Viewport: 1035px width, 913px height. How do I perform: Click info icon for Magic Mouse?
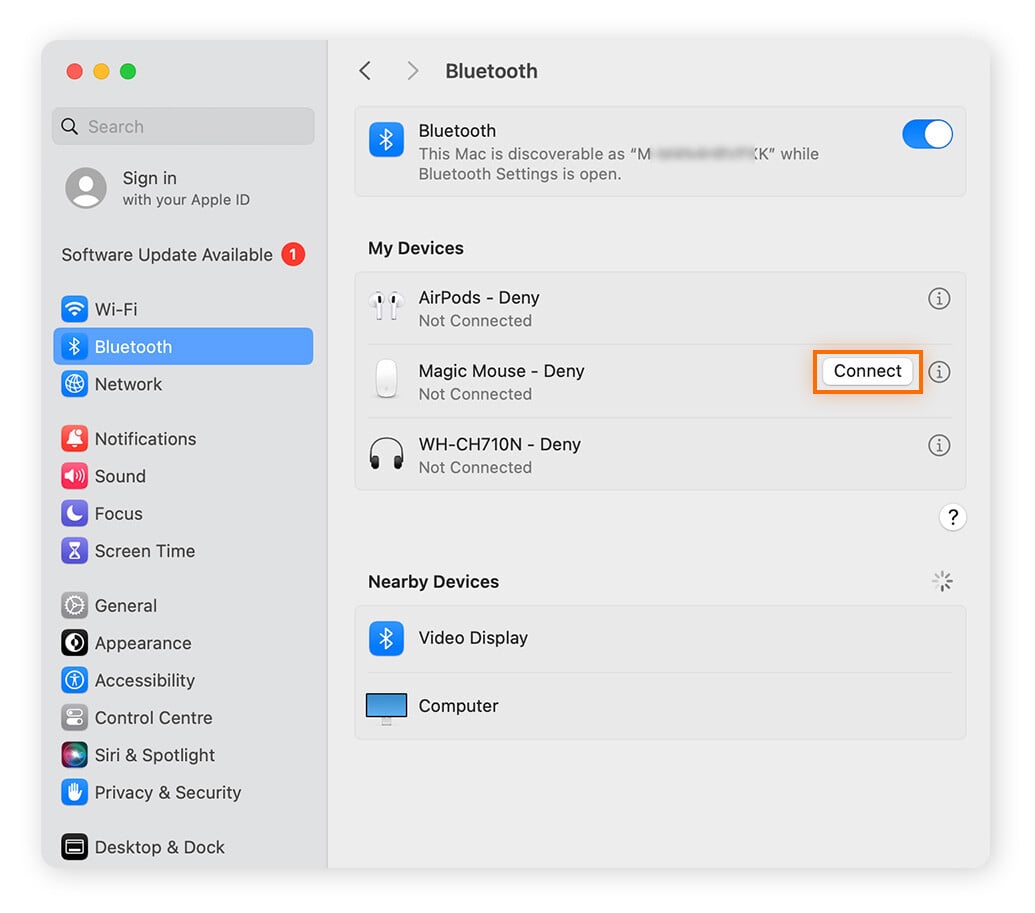point(938,372)
